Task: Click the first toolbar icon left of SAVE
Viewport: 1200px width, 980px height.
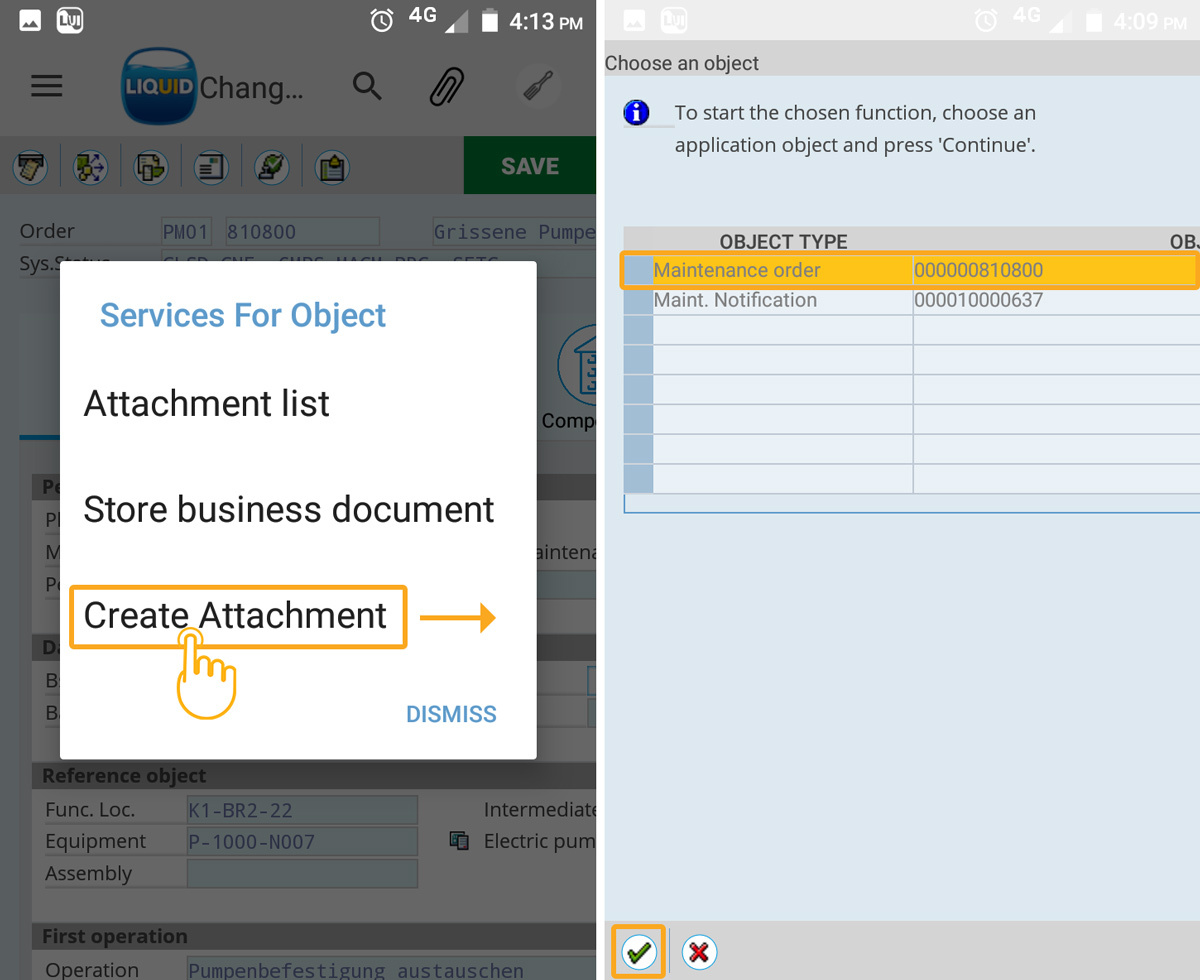Action: click(x=31, y=167)
